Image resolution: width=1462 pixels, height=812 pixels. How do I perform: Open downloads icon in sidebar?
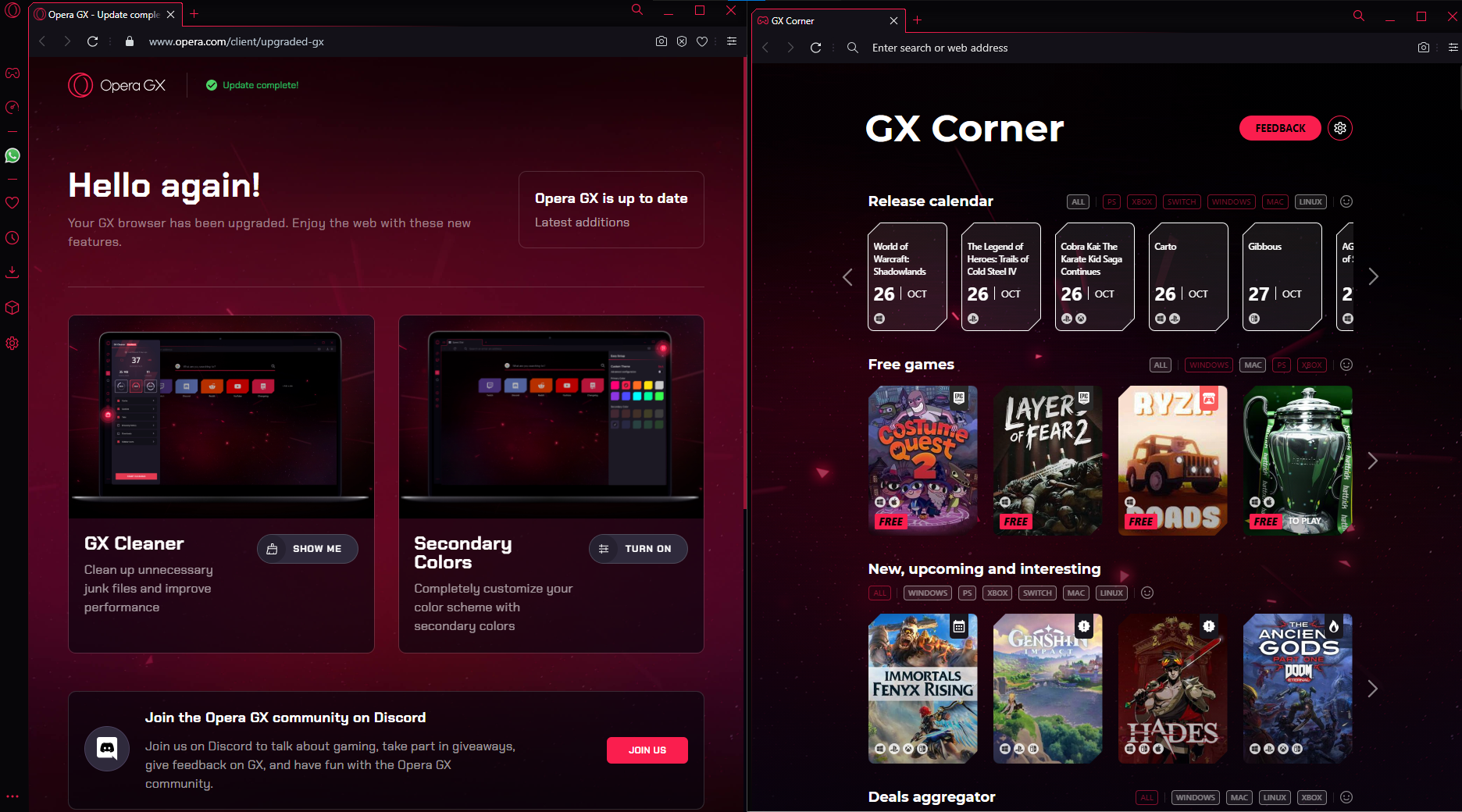pos(12,272)
